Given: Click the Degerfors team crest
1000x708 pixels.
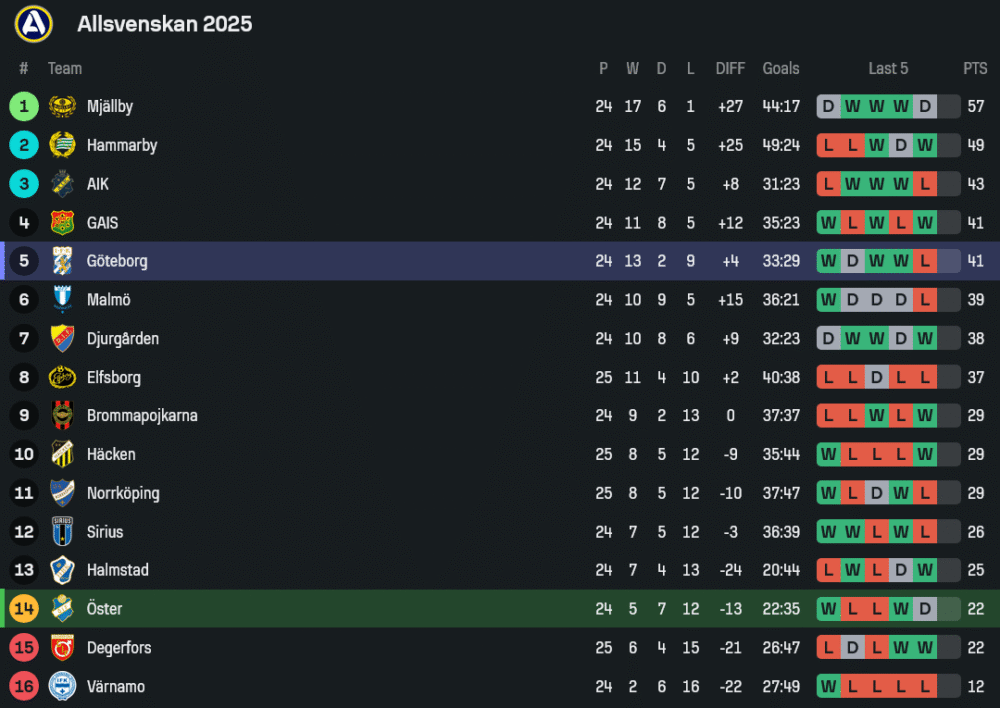Looking at the screenshot, I should click(62, 648).
